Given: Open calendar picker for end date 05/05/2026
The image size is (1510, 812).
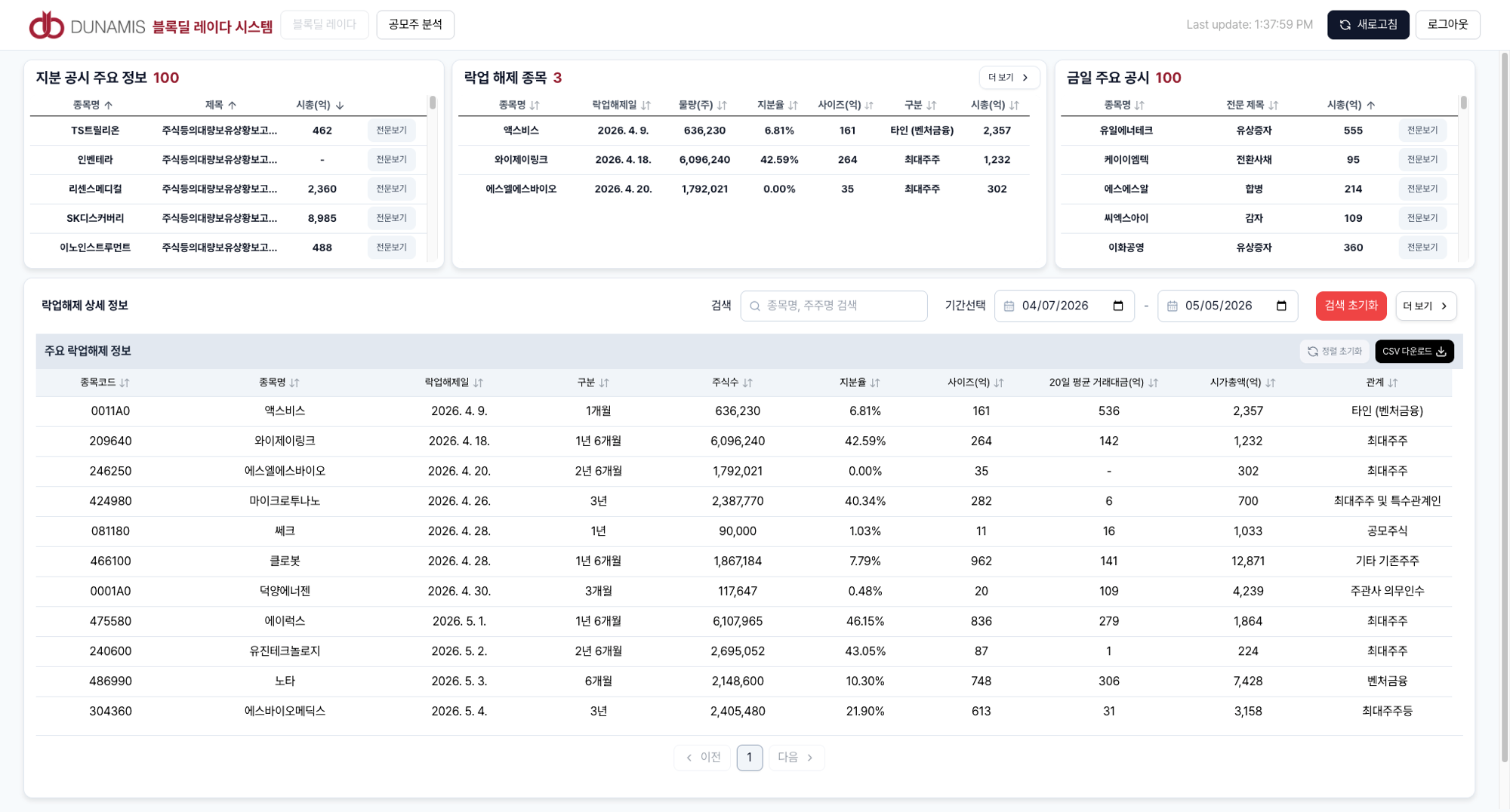Looking at the screenshot, I should [1281, 306].
